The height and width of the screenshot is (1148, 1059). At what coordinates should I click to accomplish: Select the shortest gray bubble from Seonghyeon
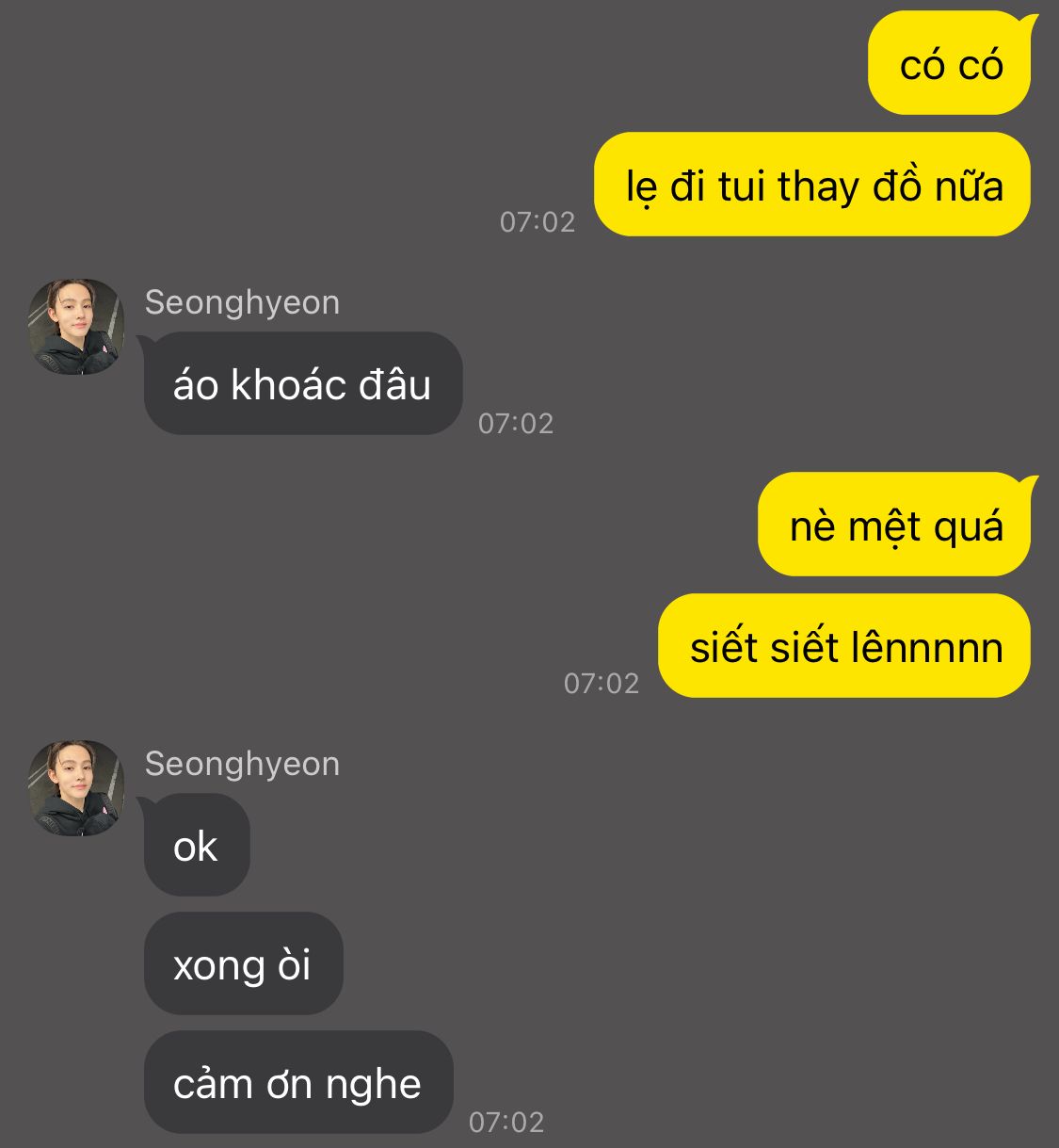coord(196,846)
